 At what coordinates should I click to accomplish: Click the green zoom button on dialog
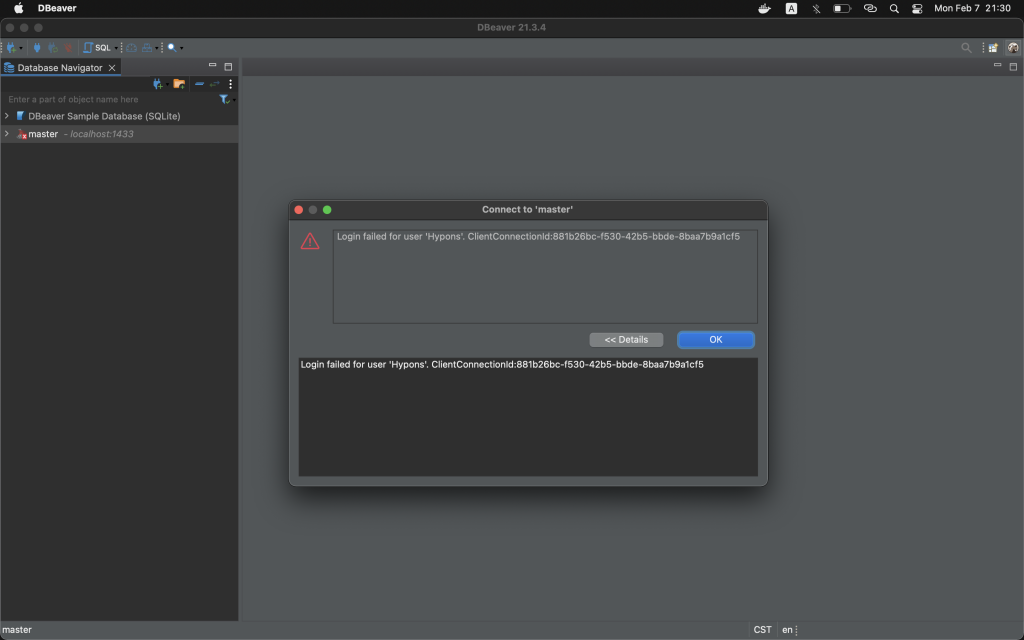pos(327,210)
